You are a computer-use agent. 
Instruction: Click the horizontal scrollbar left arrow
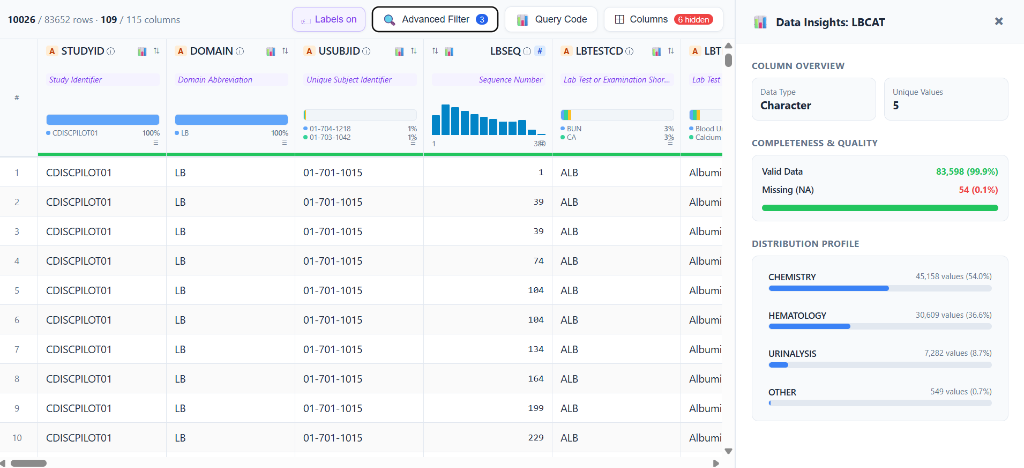pyautogui.click(x=5, y=463)
